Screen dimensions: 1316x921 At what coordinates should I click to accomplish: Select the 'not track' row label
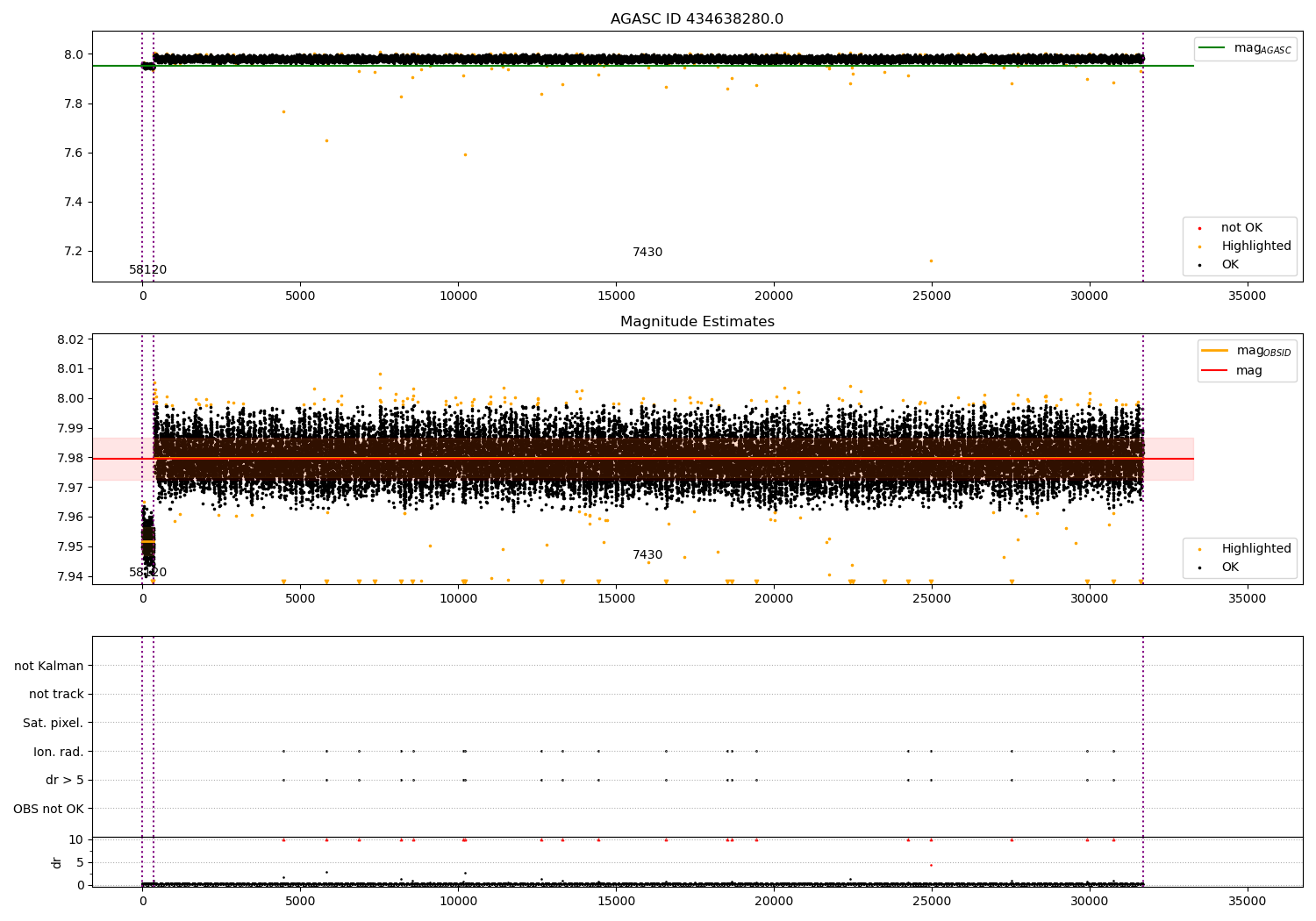pyautogui.click(x=56, y=695)
